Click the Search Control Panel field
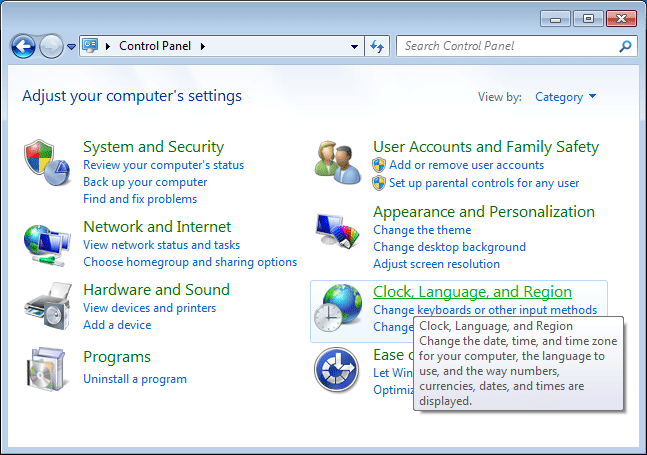The image size is (647, 455). coord(508,46)
